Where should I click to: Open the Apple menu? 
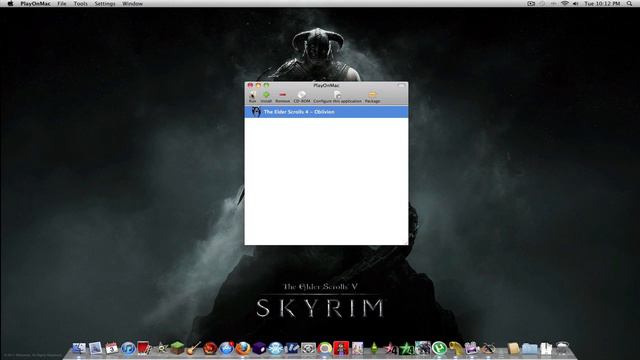[10, 4]
